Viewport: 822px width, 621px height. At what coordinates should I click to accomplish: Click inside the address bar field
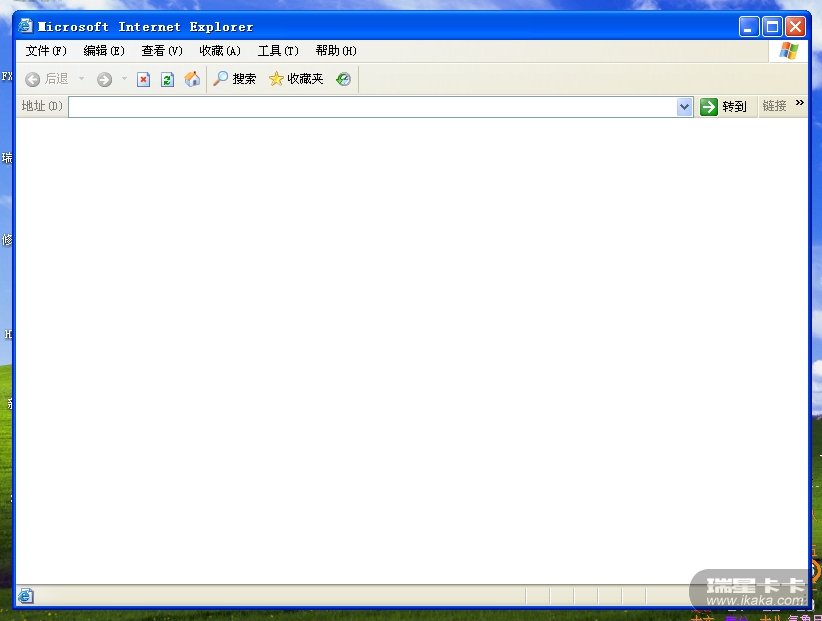tap(372, 107)
